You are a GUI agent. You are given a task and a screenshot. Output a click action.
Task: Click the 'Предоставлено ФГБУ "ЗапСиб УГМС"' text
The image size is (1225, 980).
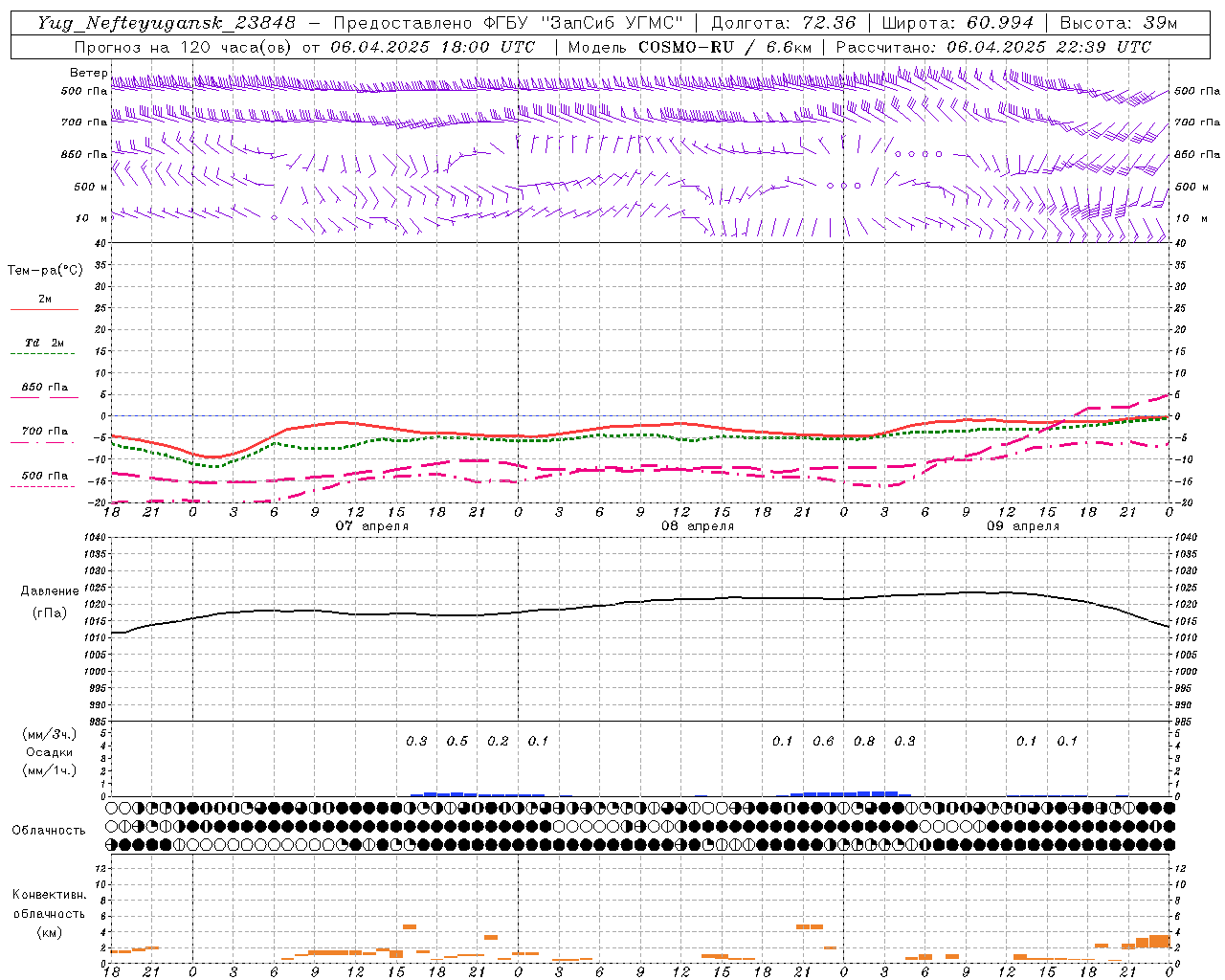(x=508, y=23)
